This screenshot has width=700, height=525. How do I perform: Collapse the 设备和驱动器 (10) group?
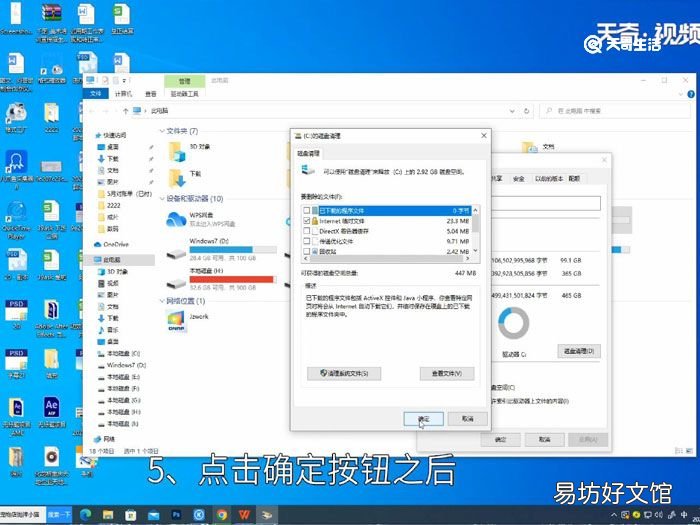point(162,198)
